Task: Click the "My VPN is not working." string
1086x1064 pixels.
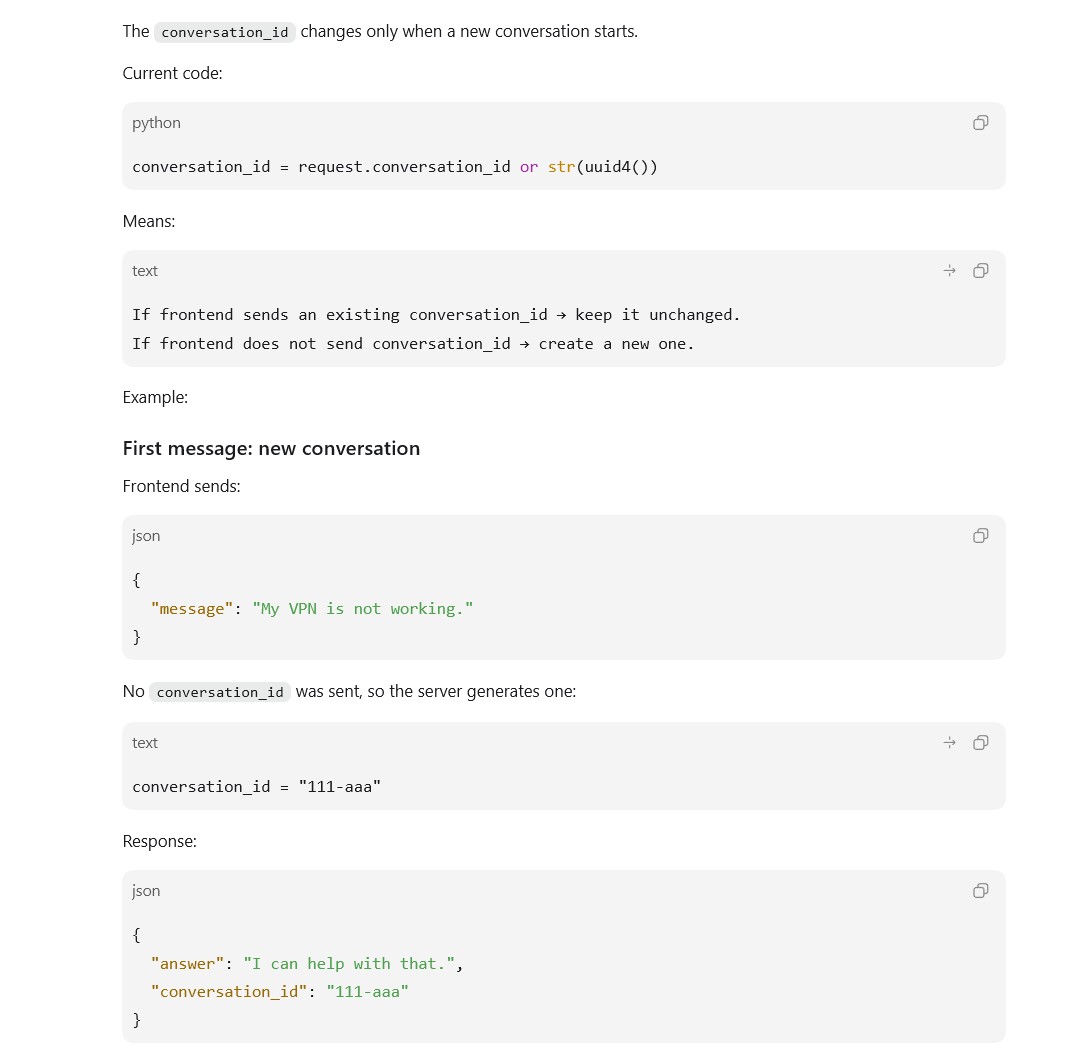Action: 363,609
